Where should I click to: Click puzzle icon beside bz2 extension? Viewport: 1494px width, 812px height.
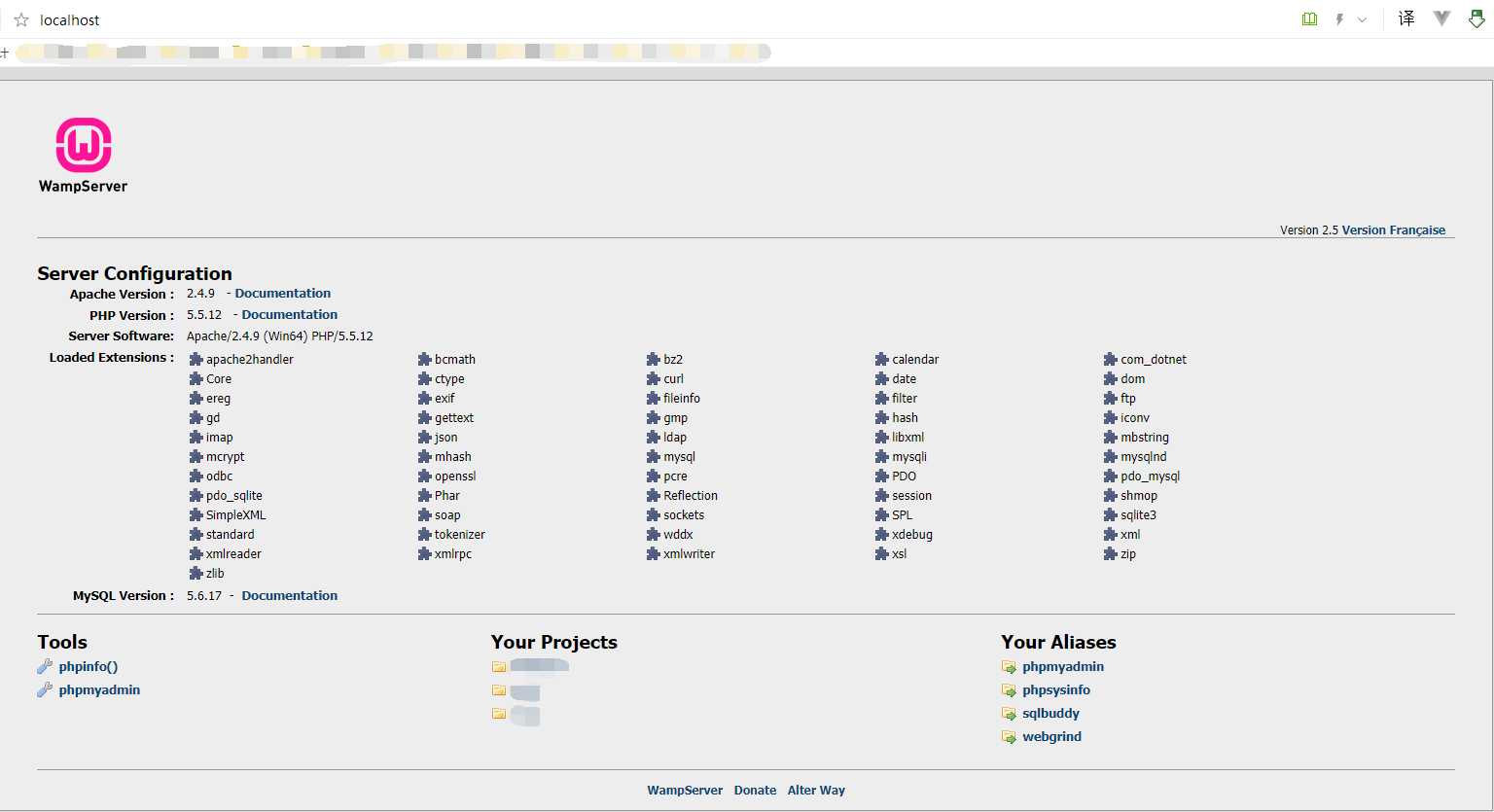(x=654, y=360)
